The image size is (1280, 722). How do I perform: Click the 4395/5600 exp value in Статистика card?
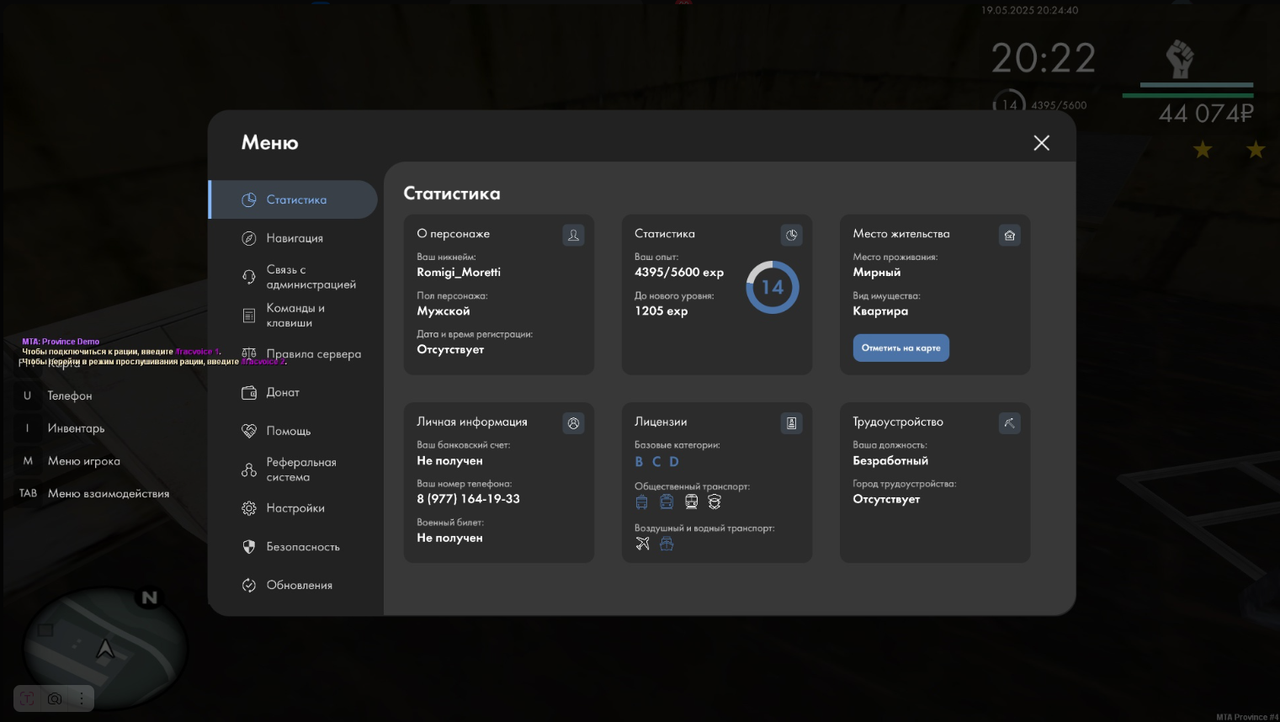click(679, 272)
